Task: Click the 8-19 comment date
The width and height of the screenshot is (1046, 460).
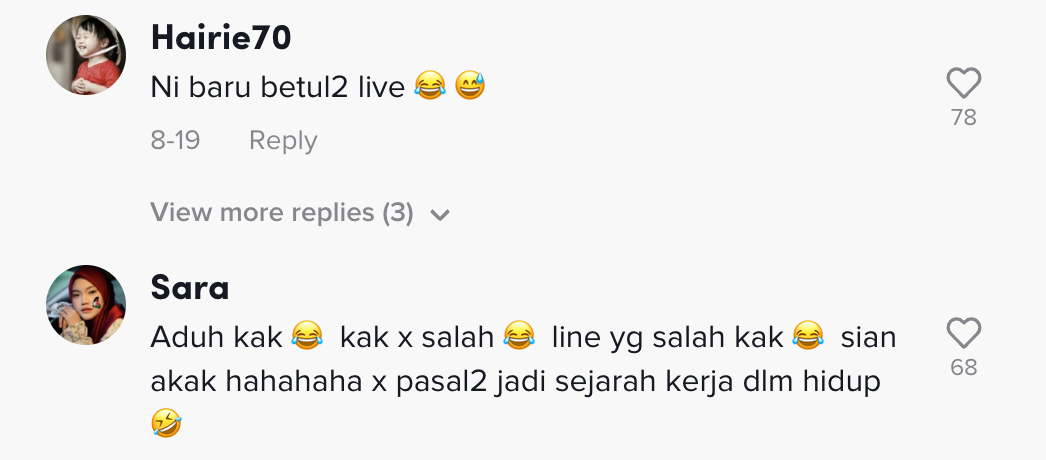Action: tap(175, 141)
